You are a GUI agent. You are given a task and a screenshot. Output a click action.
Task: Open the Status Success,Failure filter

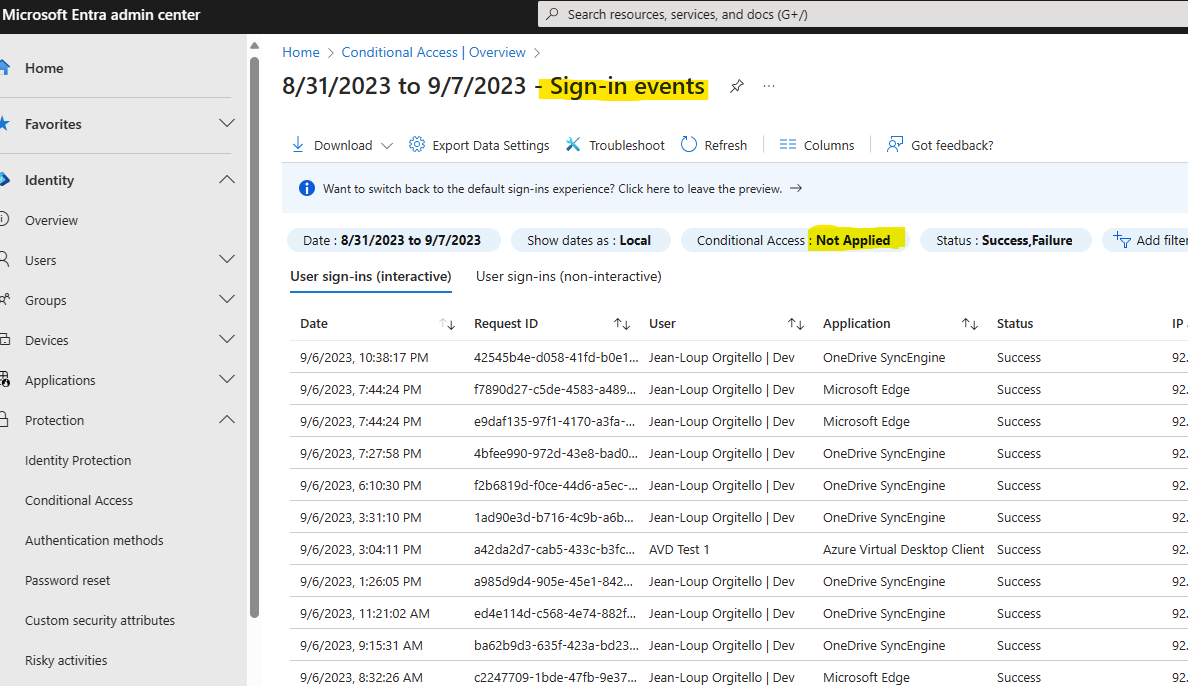1005,240
